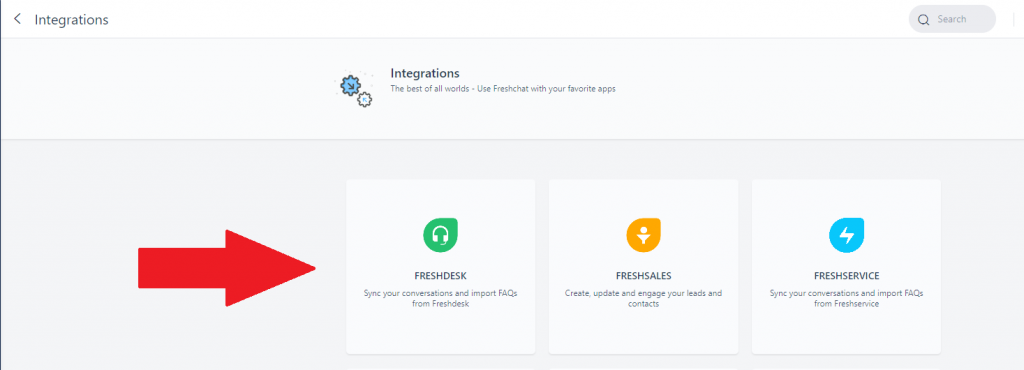The image size is (1024, 370).
Task: Click the 'best of all worlds' subtitle
Action: [x=503, y=88]
